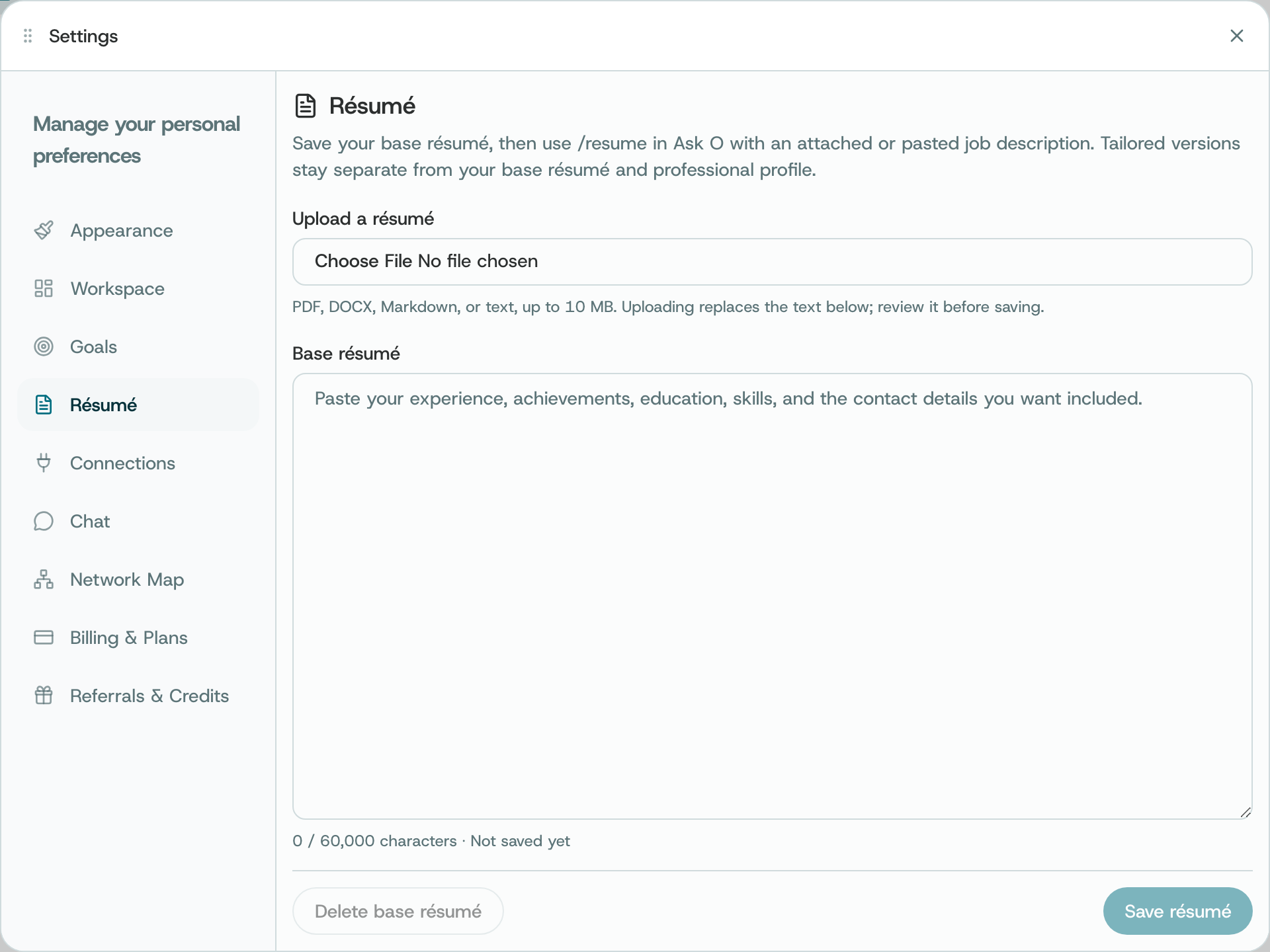
Task: View the Referrals & Credits tab
Action: (x=138, y=696)
